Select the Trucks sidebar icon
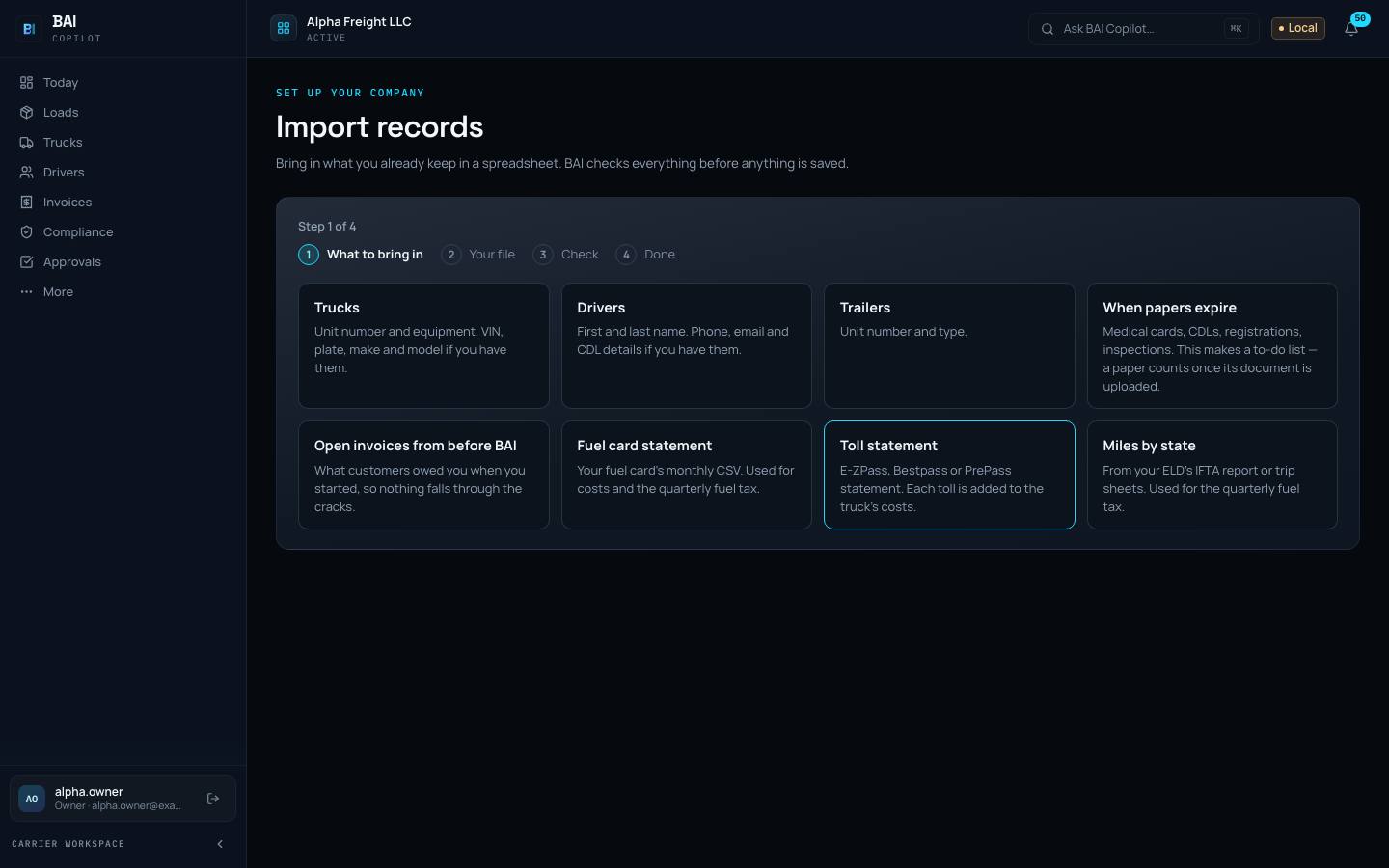This screenshot has width=1389, height=868. tap(26, 143)
